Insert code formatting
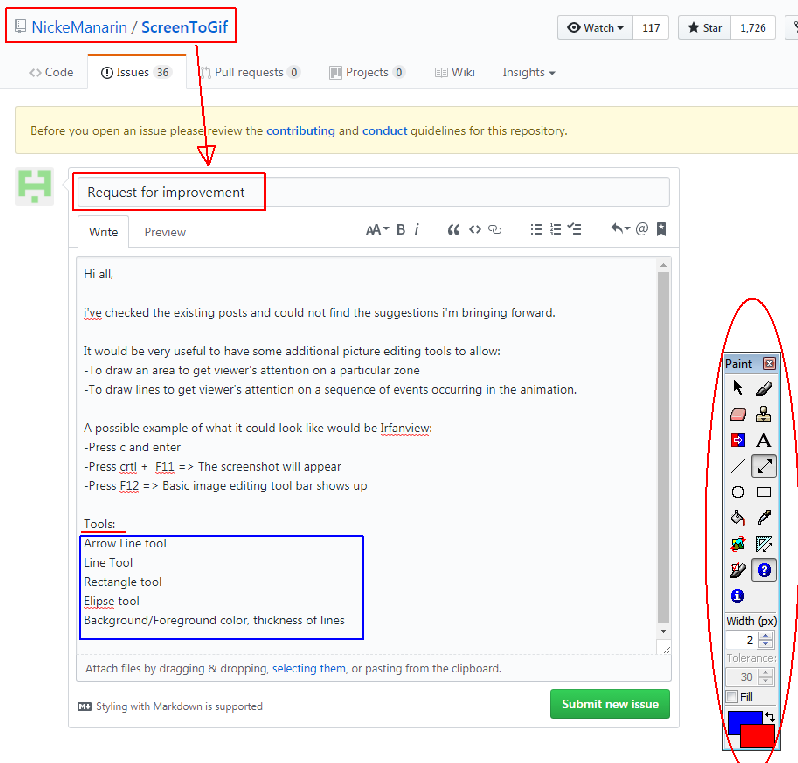798x763 pixels. pyautogui.click(x=475, y=230)
